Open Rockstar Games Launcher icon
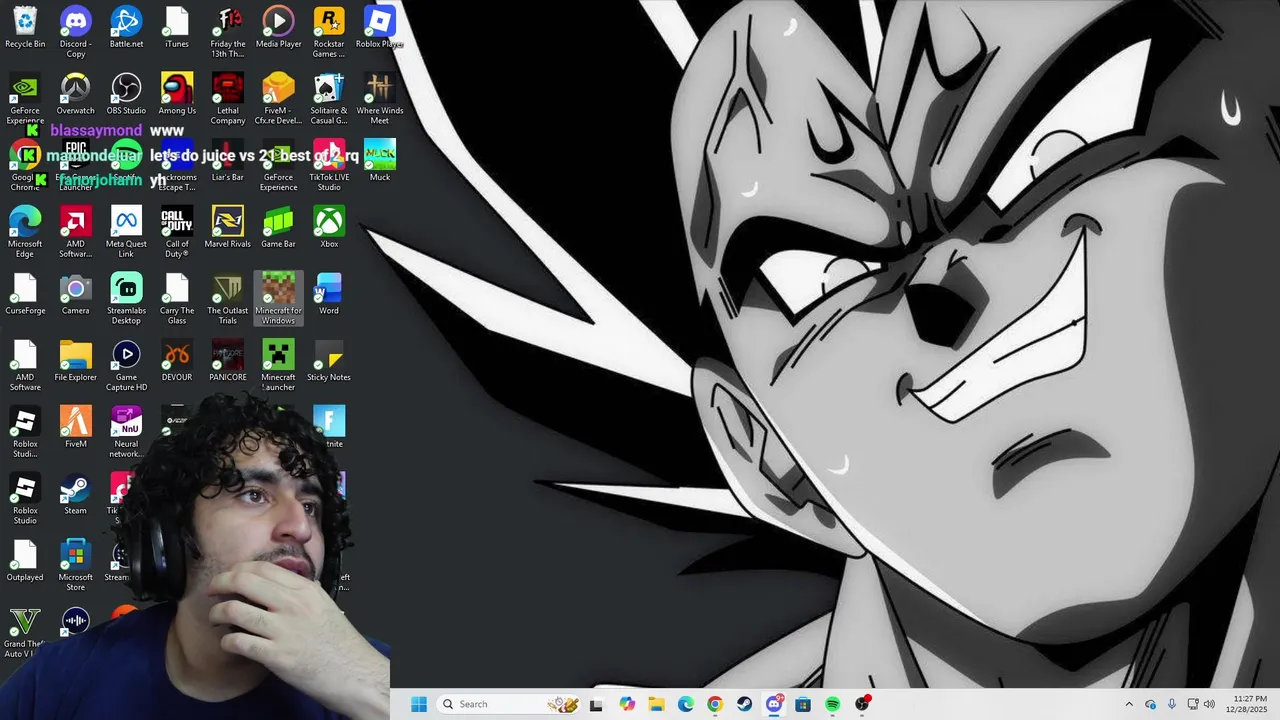The height and width of the screenshot is (720, 1280). pyautogui.click(x=329, y=32)
